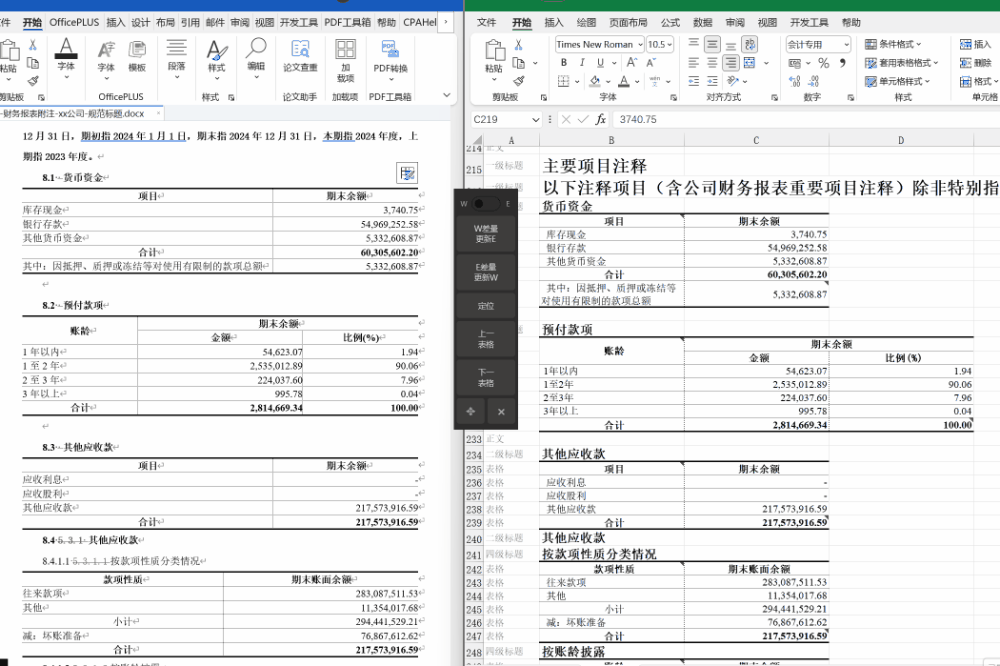Click the 定位 locate button

pyautogui.click(x=486, y=306)
